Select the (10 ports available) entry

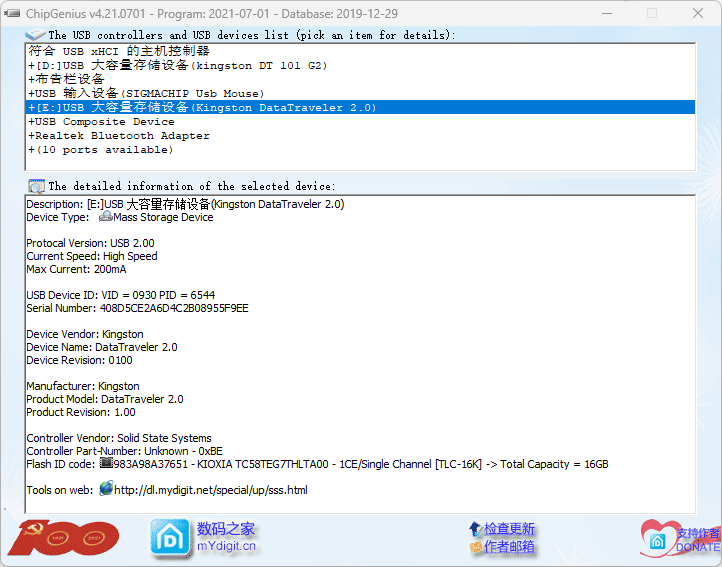coord(360,150)
